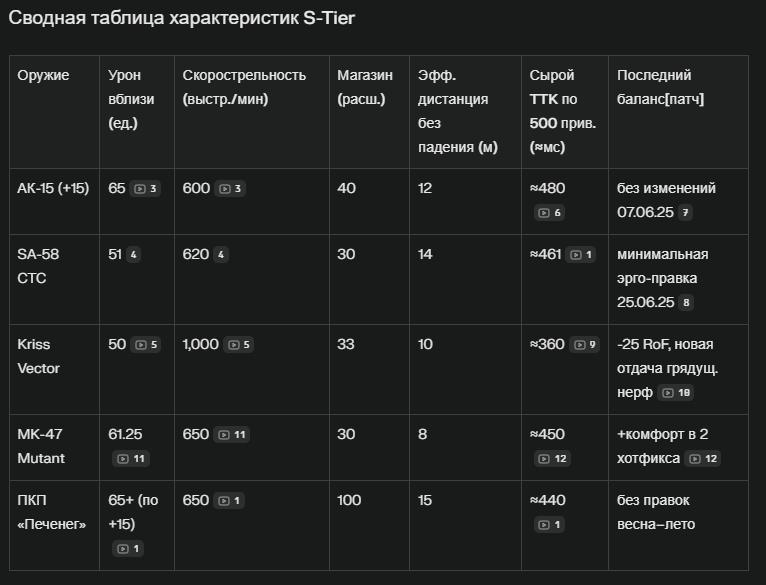The image size is (766, 585).
Task: Open video source 6 under ≈480 TTK
Action: coord(549,213)
